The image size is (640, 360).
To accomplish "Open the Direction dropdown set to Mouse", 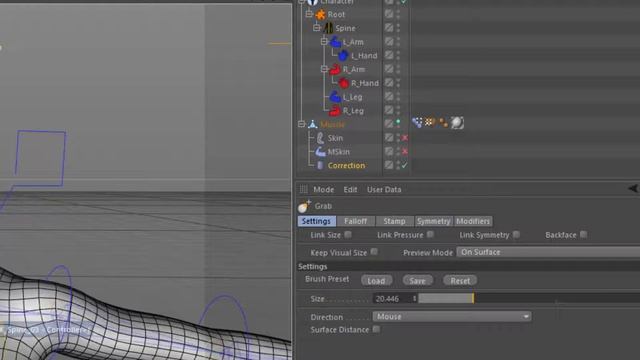I will point(452,316).
